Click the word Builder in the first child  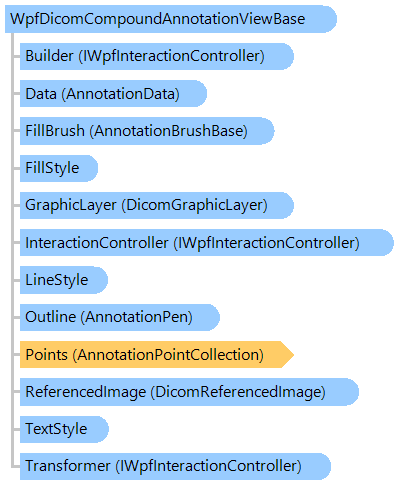(x=49, y=56)
